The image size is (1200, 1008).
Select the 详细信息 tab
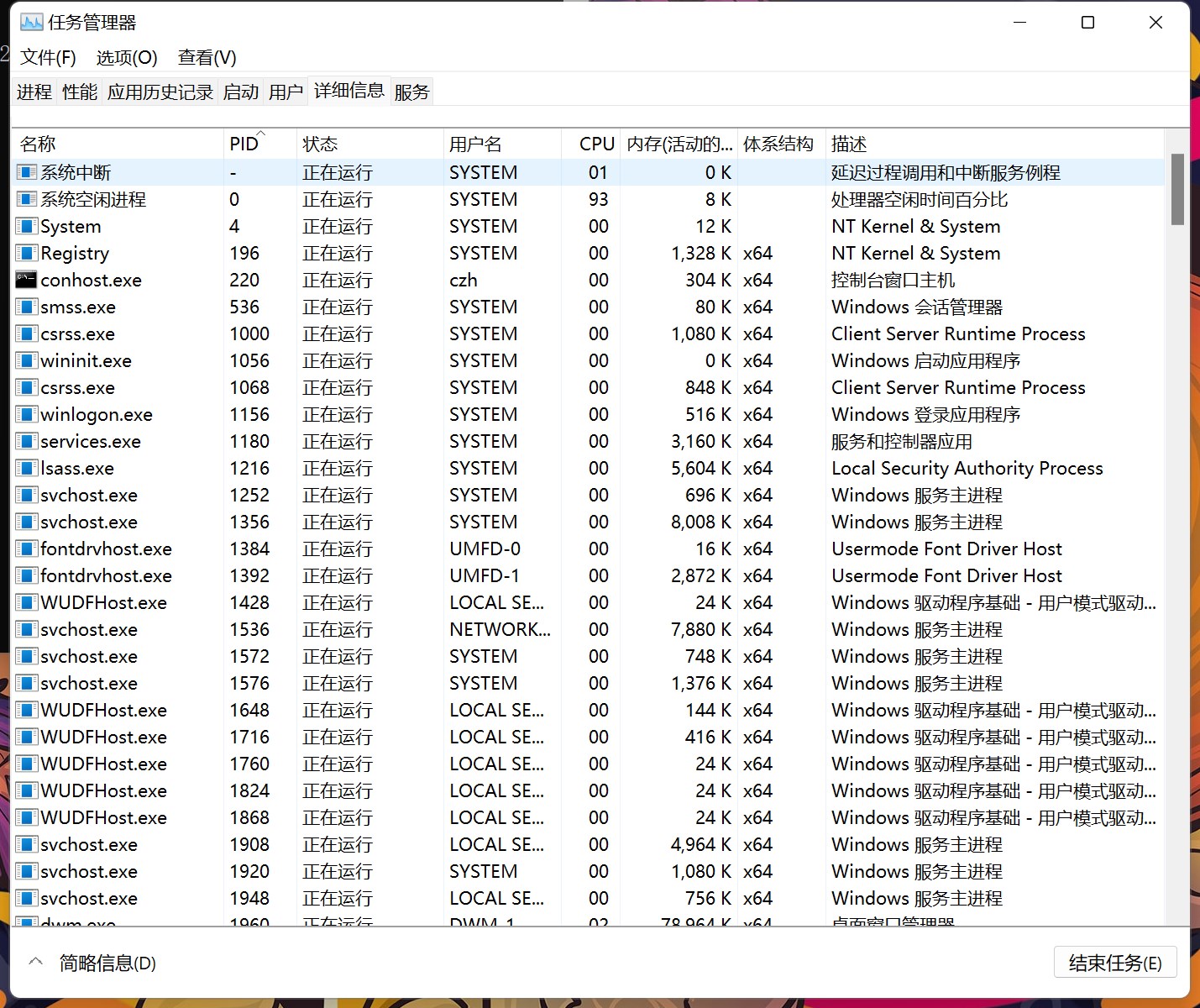[349, 90]
